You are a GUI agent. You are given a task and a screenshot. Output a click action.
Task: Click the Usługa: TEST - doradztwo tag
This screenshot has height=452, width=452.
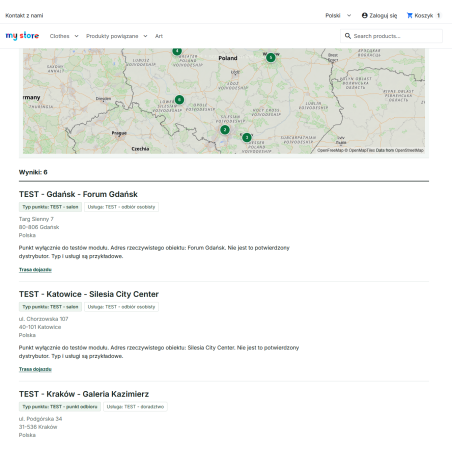(135, 407)
